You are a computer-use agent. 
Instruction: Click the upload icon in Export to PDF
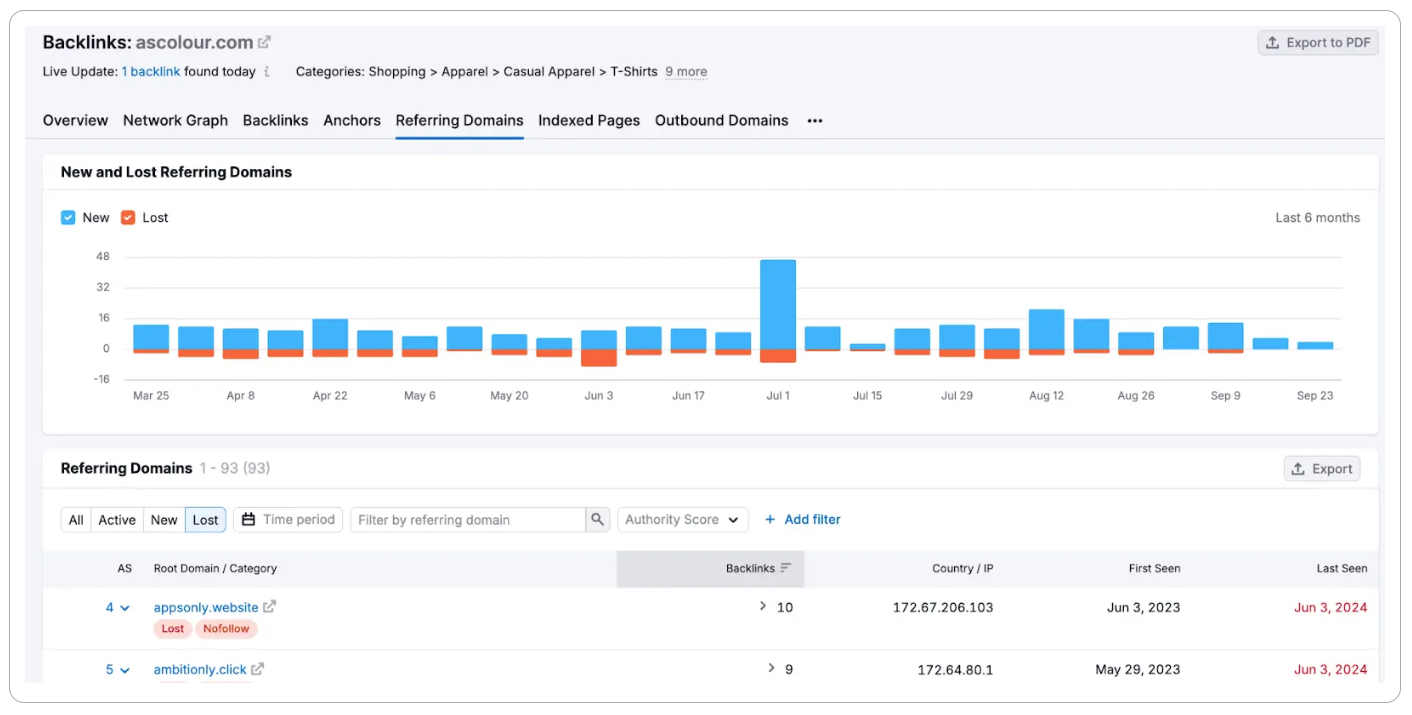click(1272, 42)
